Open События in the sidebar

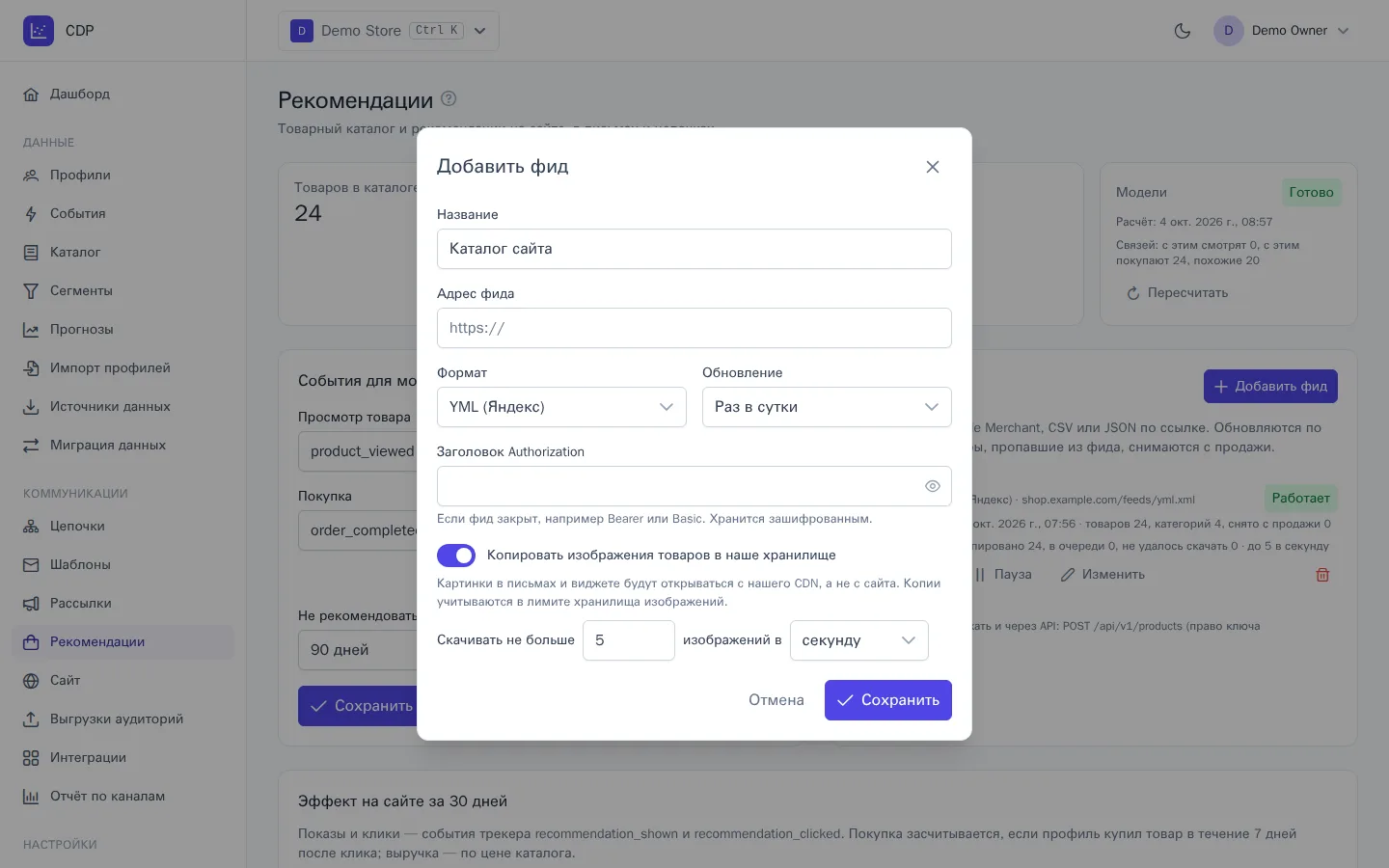click(x=123, y=214)
